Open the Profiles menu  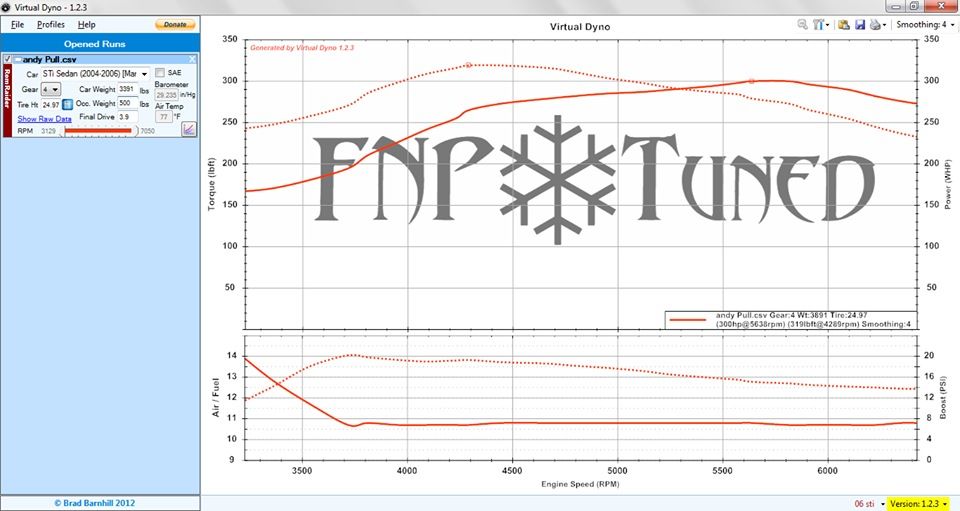(50, 24)
